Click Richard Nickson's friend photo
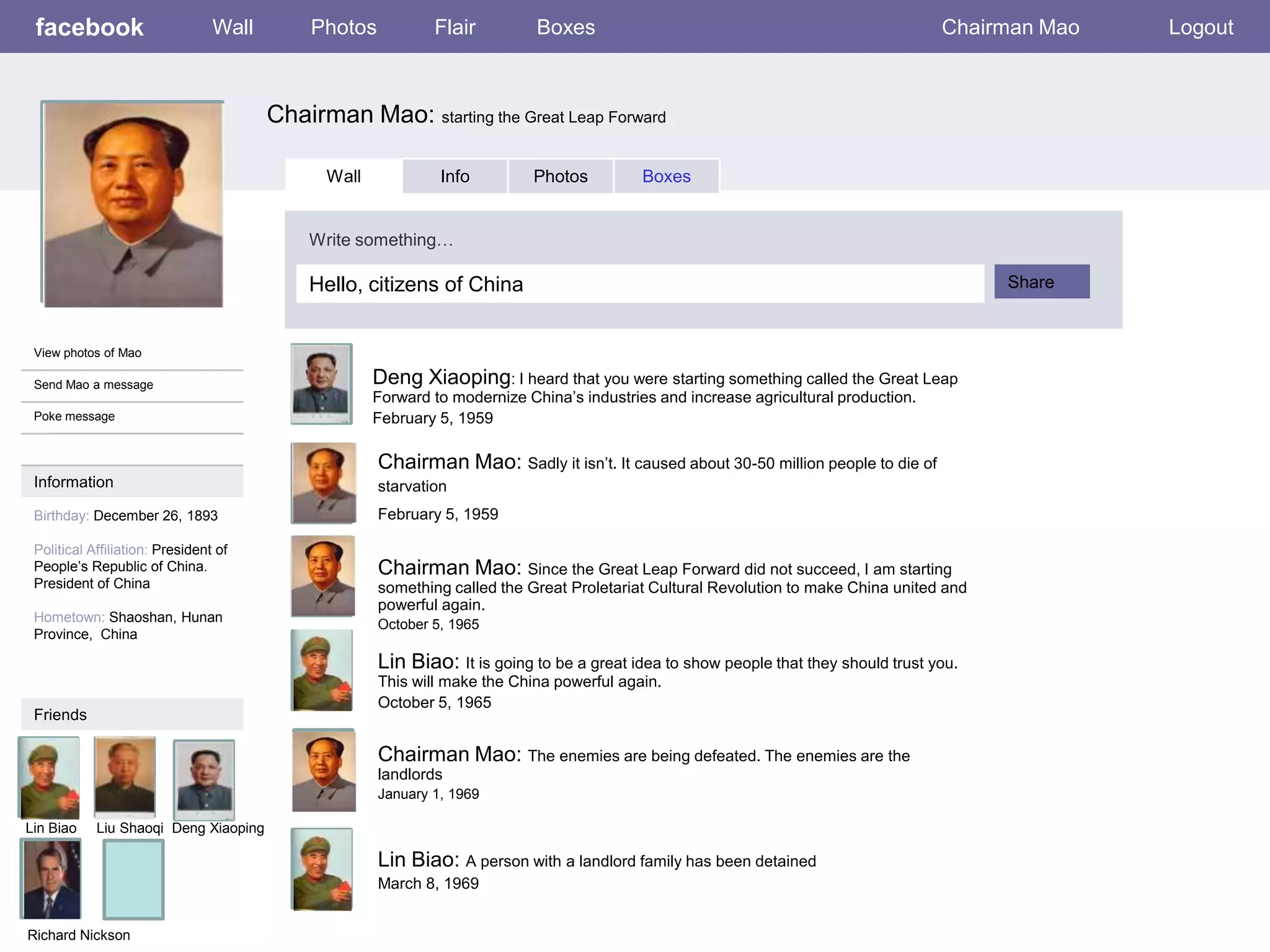The height and width of the screenshot is (952, 1270). coord(51,878)
